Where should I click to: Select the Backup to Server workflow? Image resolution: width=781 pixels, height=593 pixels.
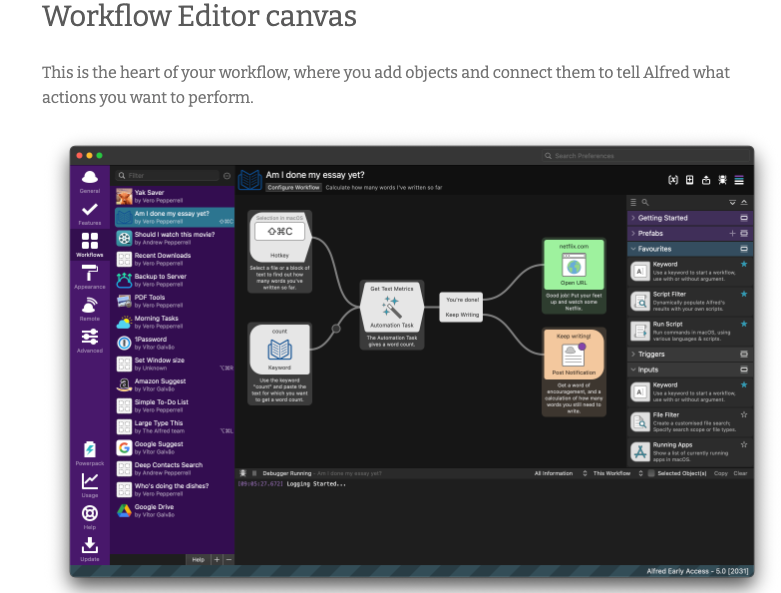coord(174,280)
